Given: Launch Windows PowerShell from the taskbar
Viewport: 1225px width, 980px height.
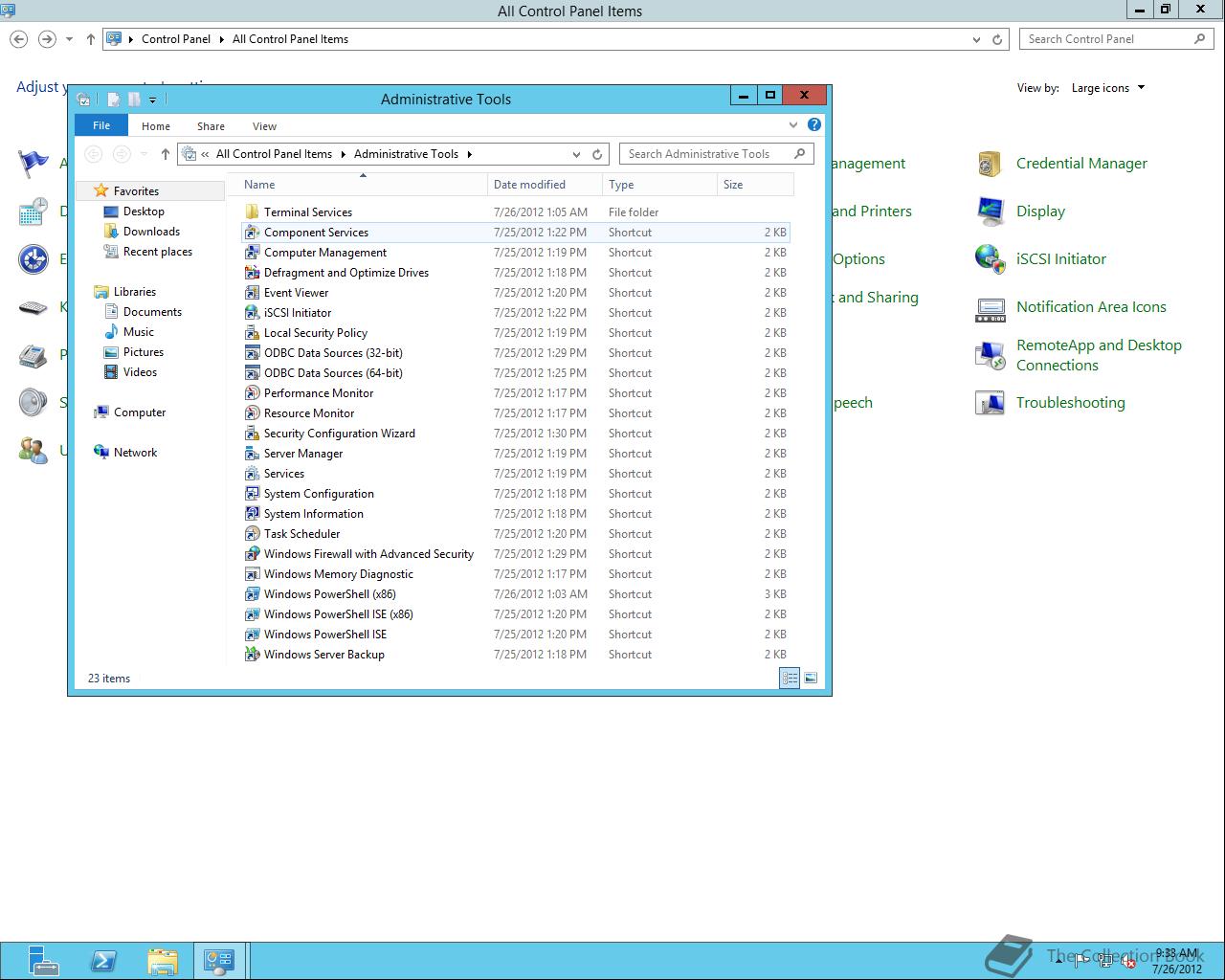Looking at the screenshot, I should pyautogui.click(x=103, y=961).
